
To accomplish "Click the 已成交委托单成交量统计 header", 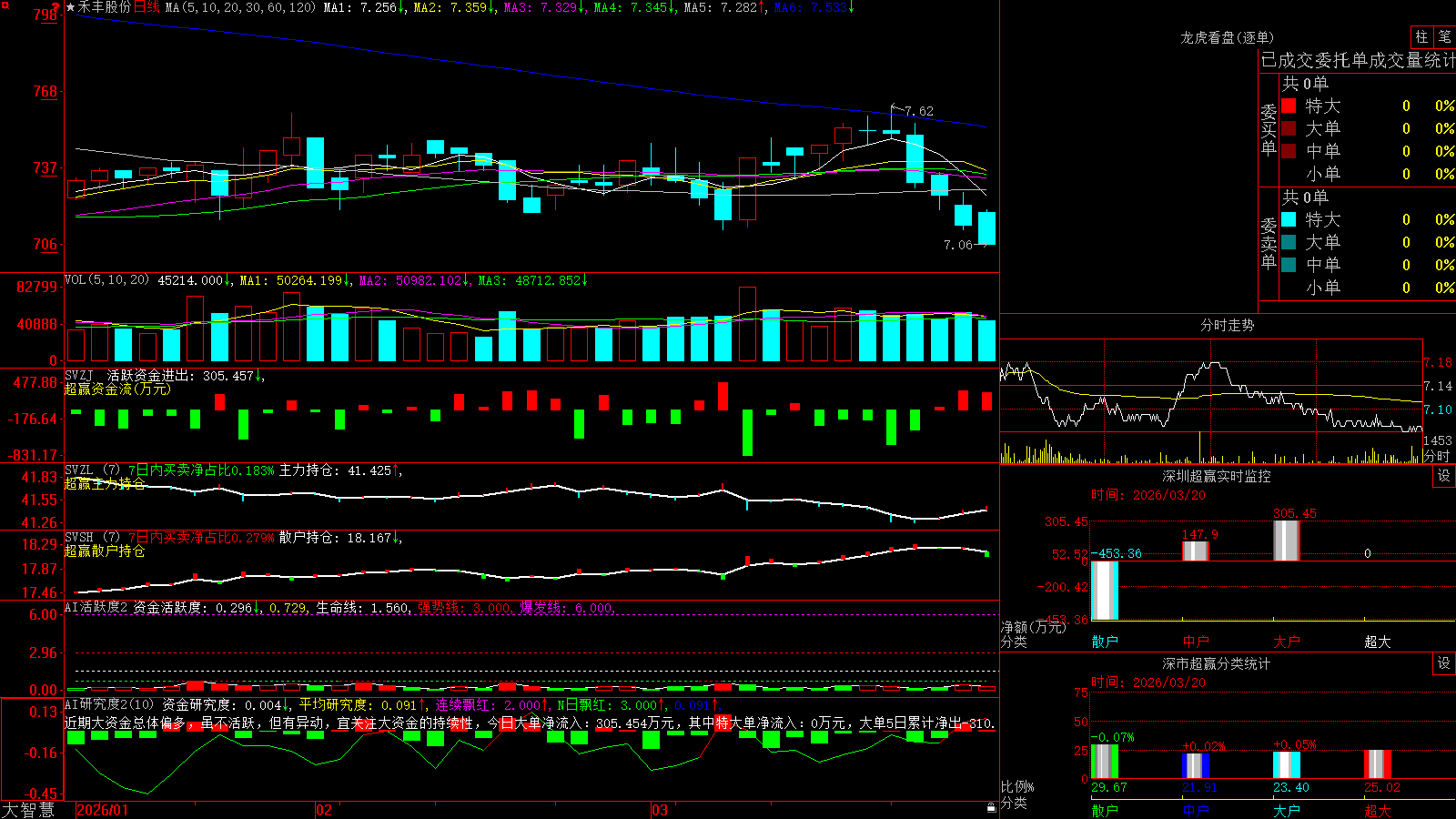I will click(1358, 60).
